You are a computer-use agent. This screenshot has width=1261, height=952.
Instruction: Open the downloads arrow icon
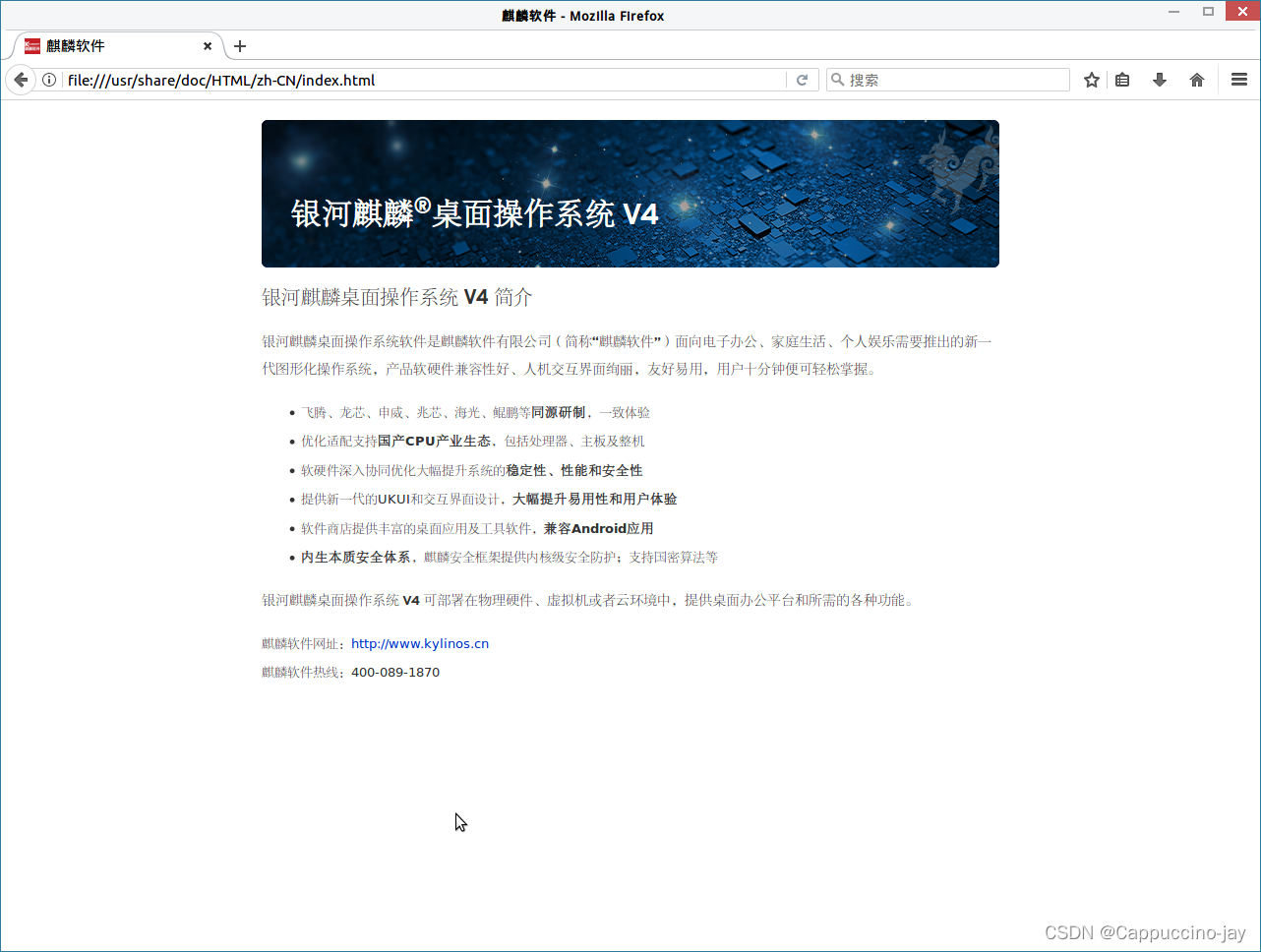[1160, 80]
